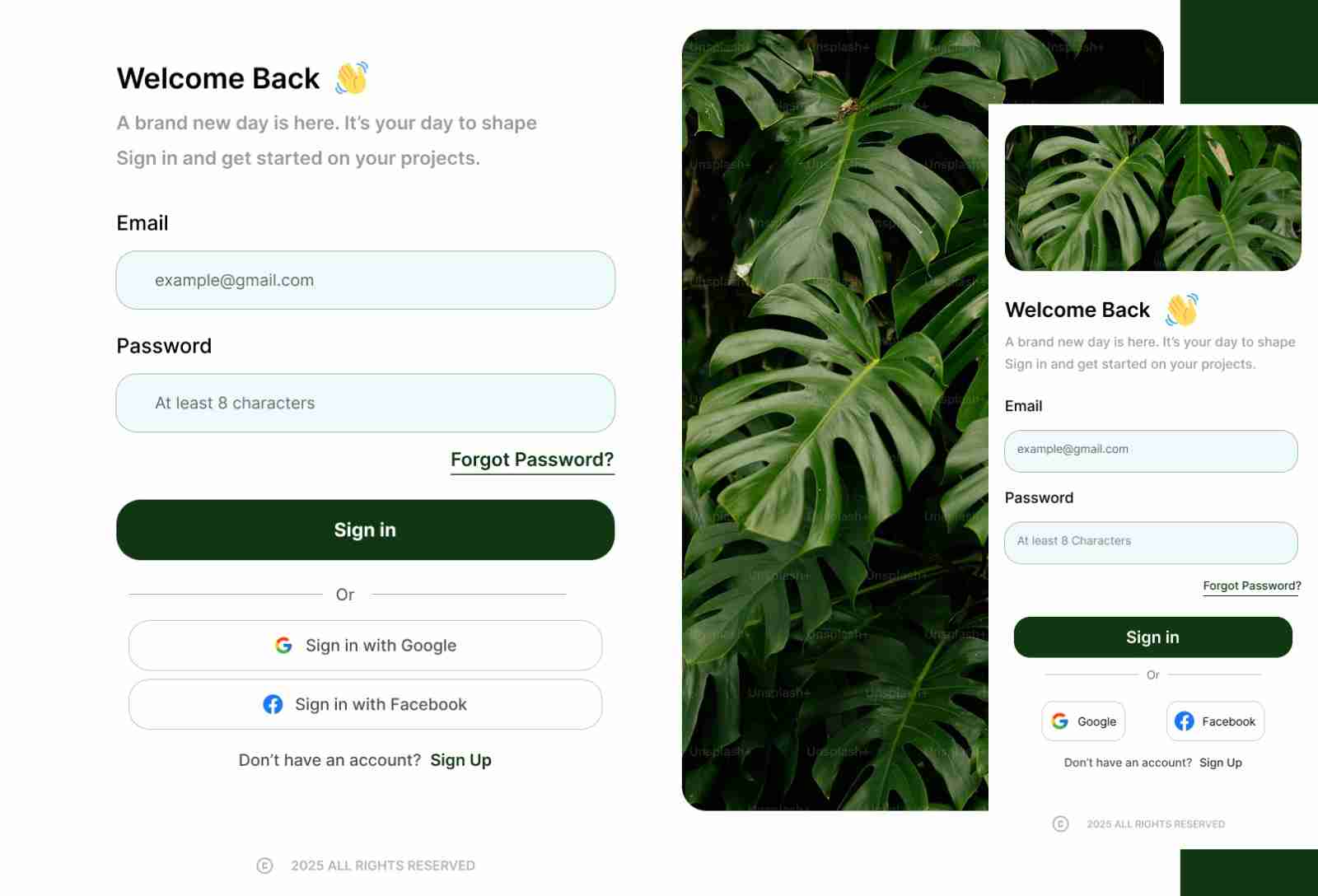Focus the desktop Email field with example@gmail.com
This screenshot has height=896, width=1318.
365,280
